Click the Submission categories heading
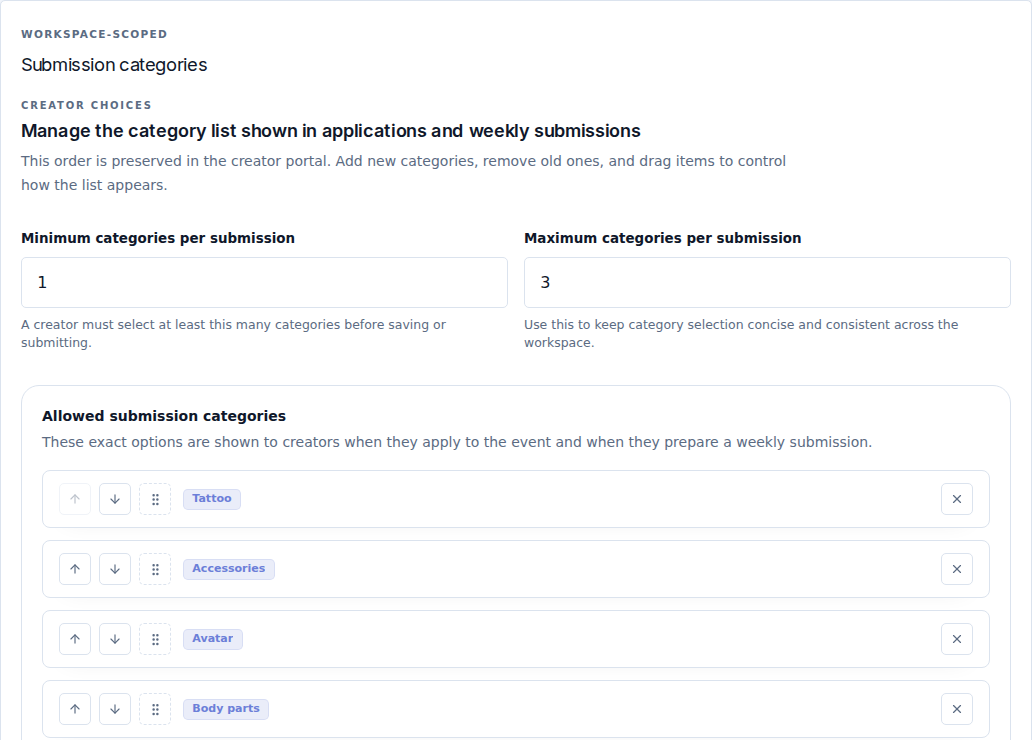Image resolution: width=1032 pixels, height=740 pixels. (114, 65)
